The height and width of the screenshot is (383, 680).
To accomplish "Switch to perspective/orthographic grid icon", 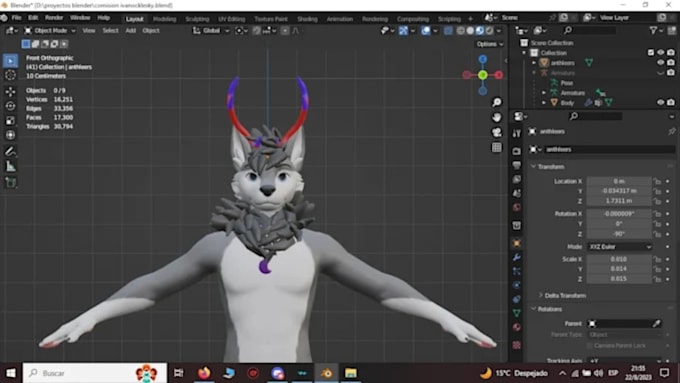I will (x=497, y=147).
